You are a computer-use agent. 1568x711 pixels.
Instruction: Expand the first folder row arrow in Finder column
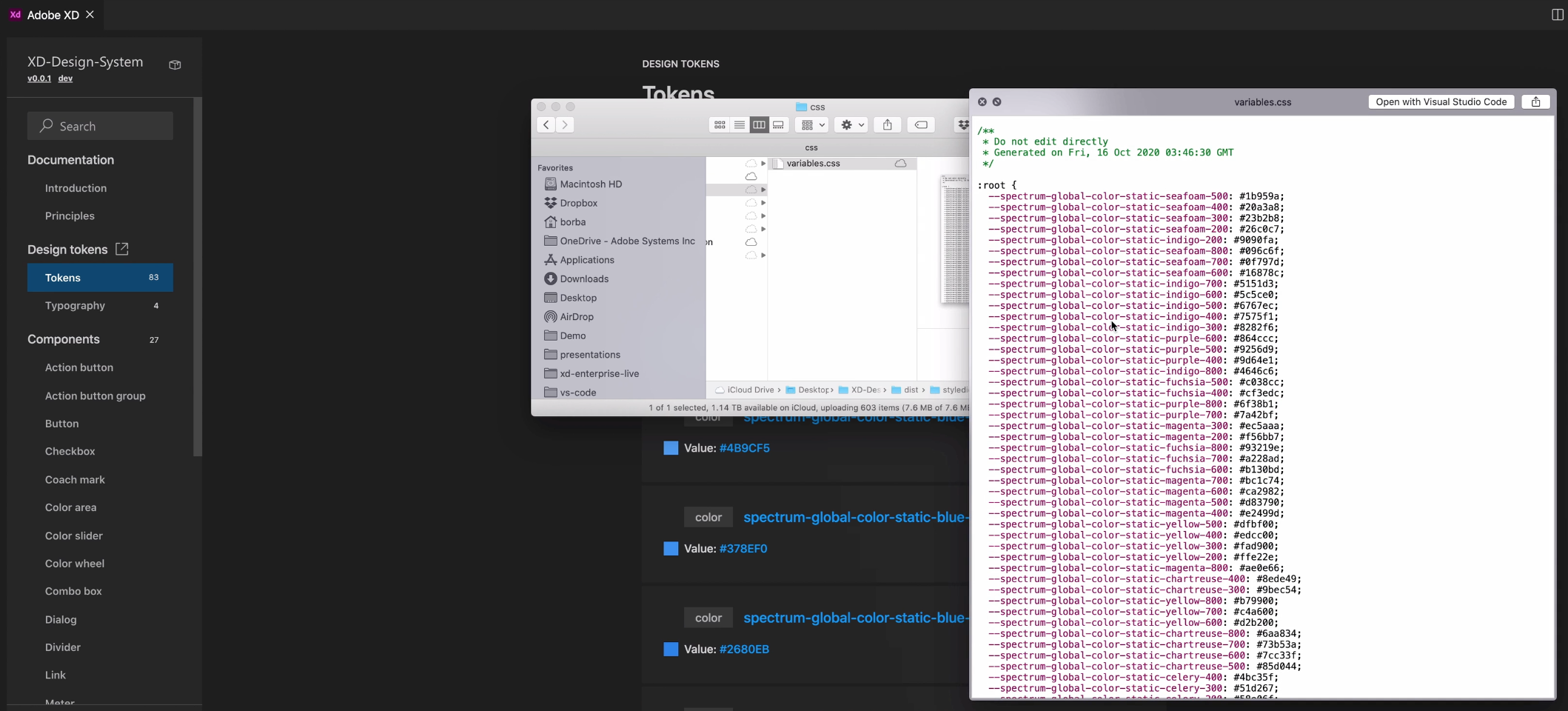[763, 163]
